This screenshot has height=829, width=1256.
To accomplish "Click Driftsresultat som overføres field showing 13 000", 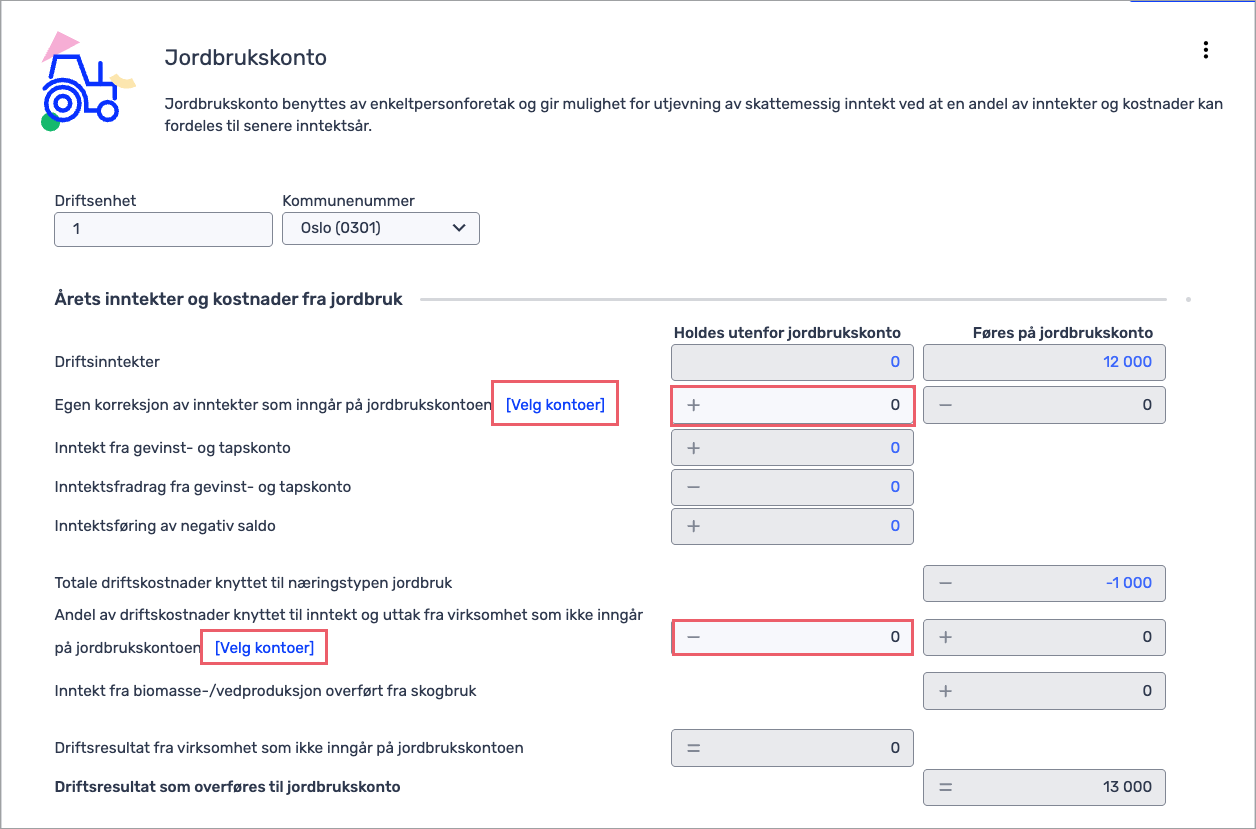I will click(x=1044, y=787).
